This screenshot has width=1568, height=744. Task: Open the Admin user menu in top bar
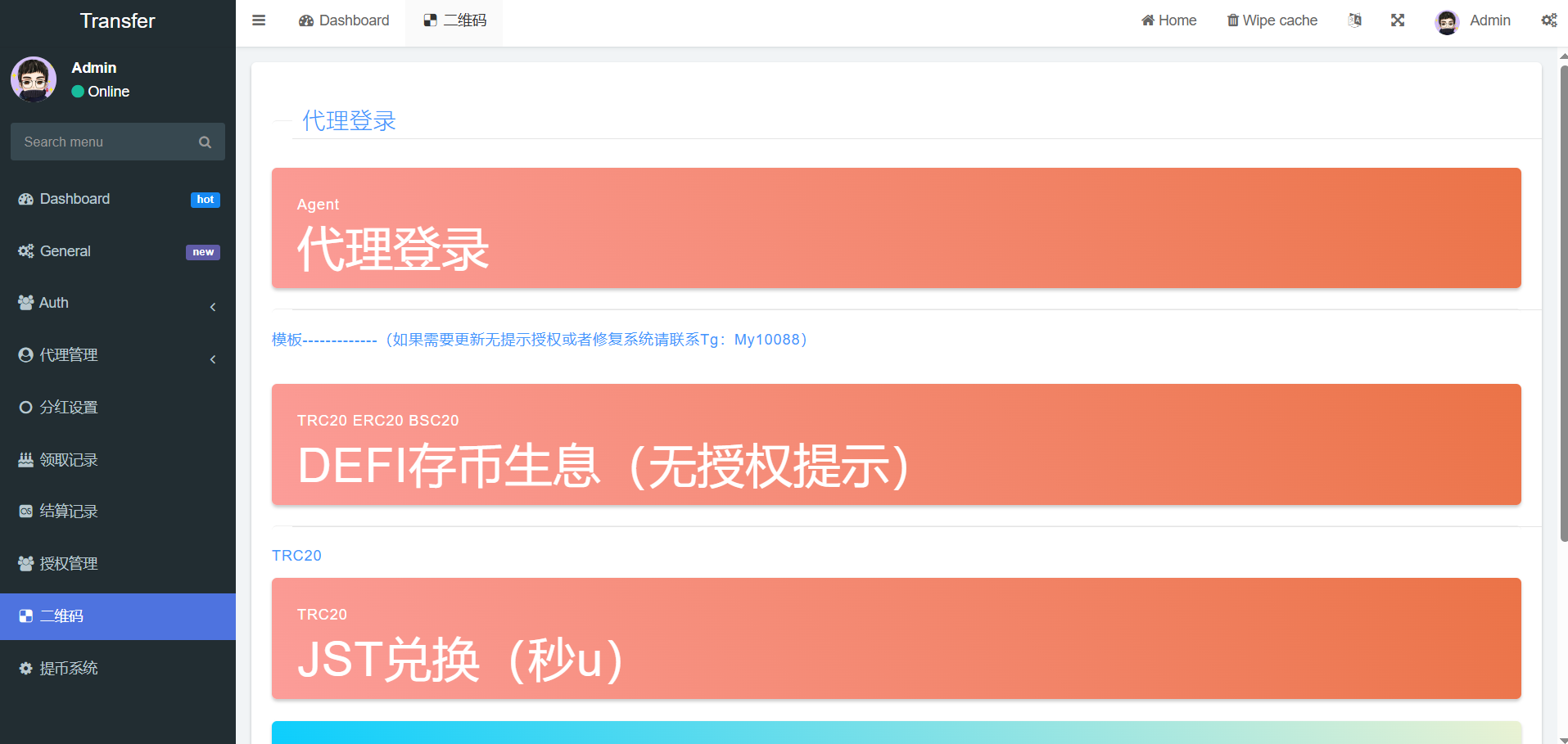(1473, 20)
